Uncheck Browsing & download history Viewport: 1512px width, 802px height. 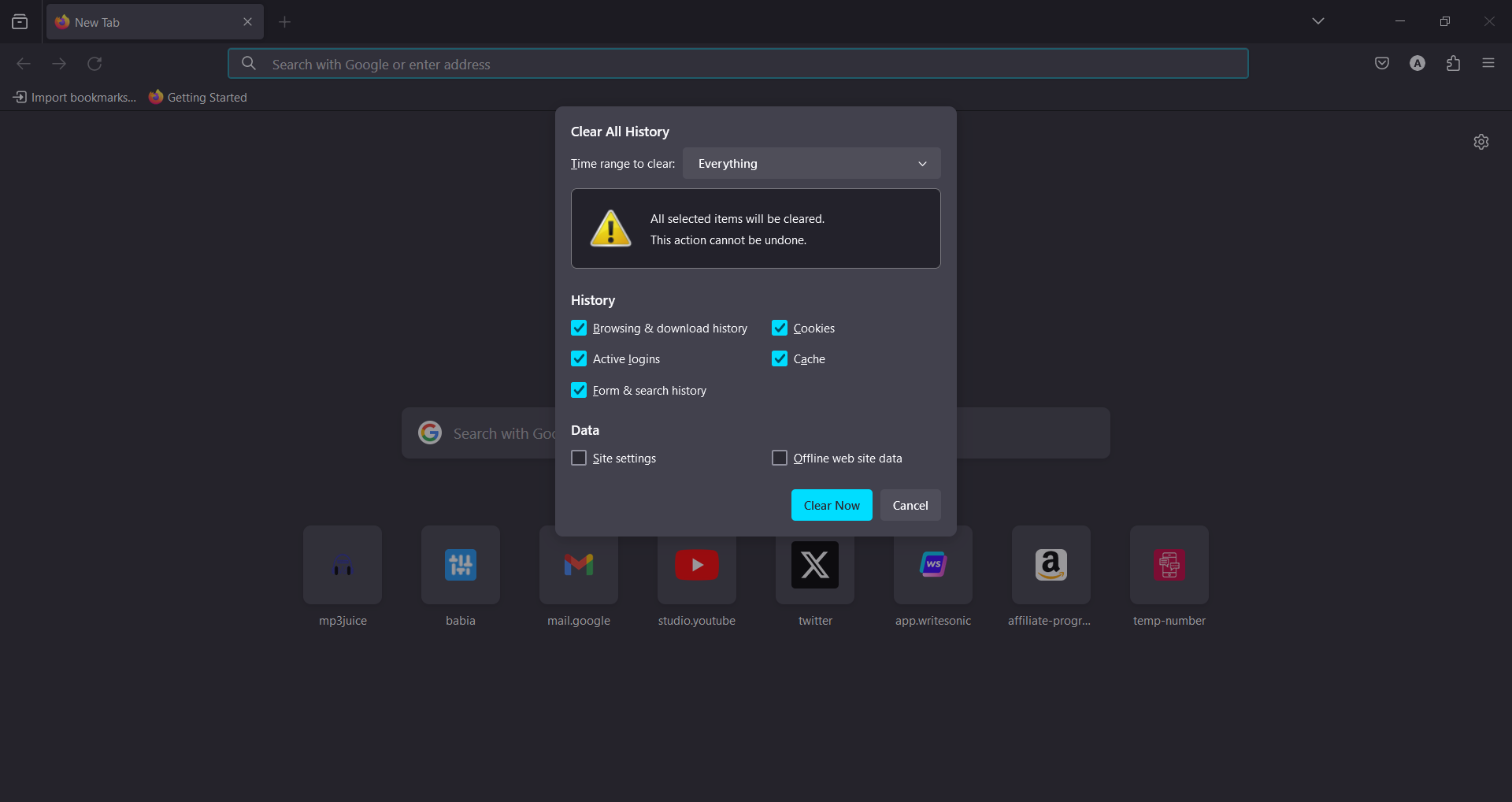click(579, 328)
